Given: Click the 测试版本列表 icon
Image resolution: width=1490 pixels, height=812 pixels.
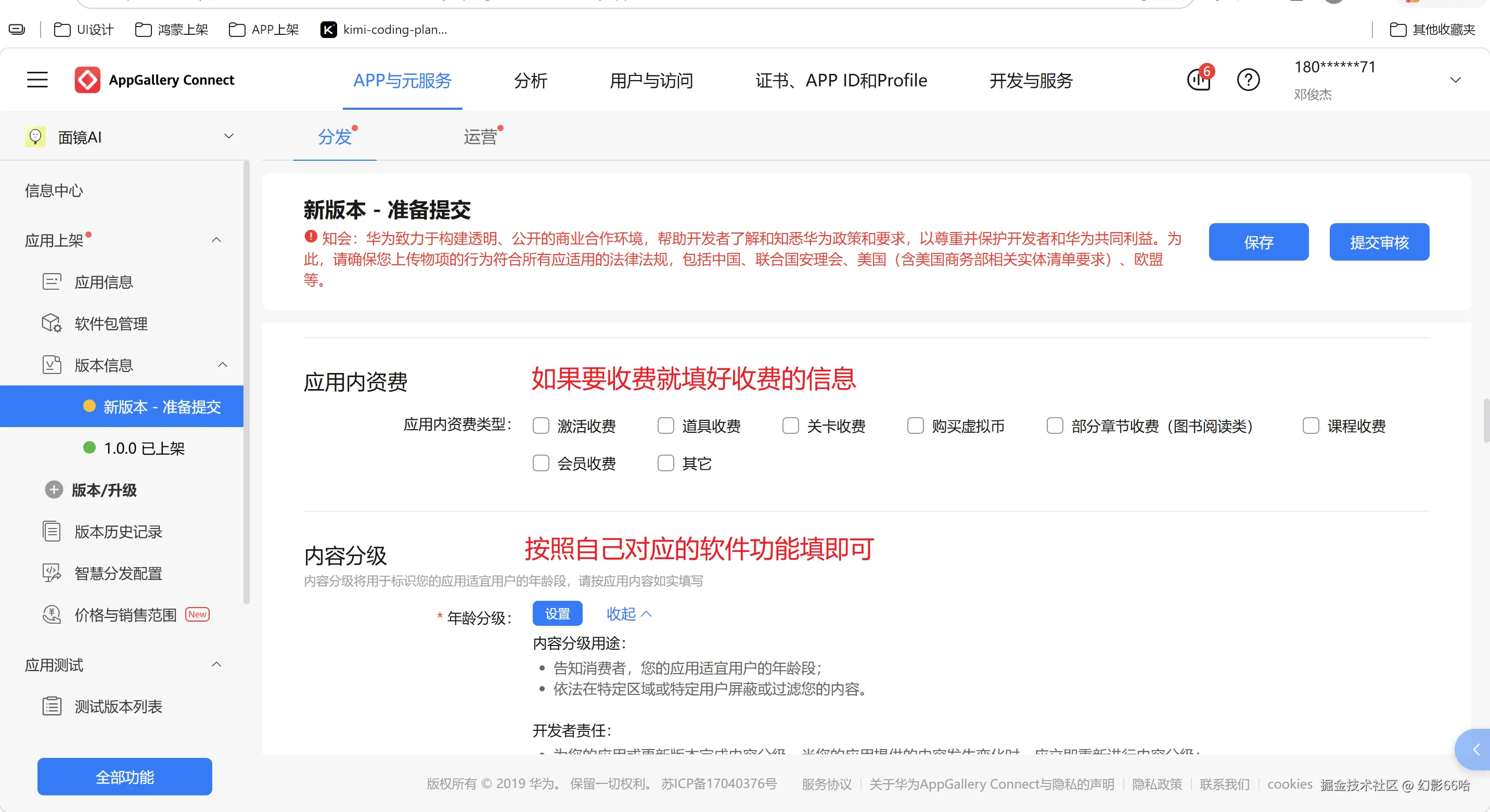Looking at the screenshot, I should pos(52,706).
